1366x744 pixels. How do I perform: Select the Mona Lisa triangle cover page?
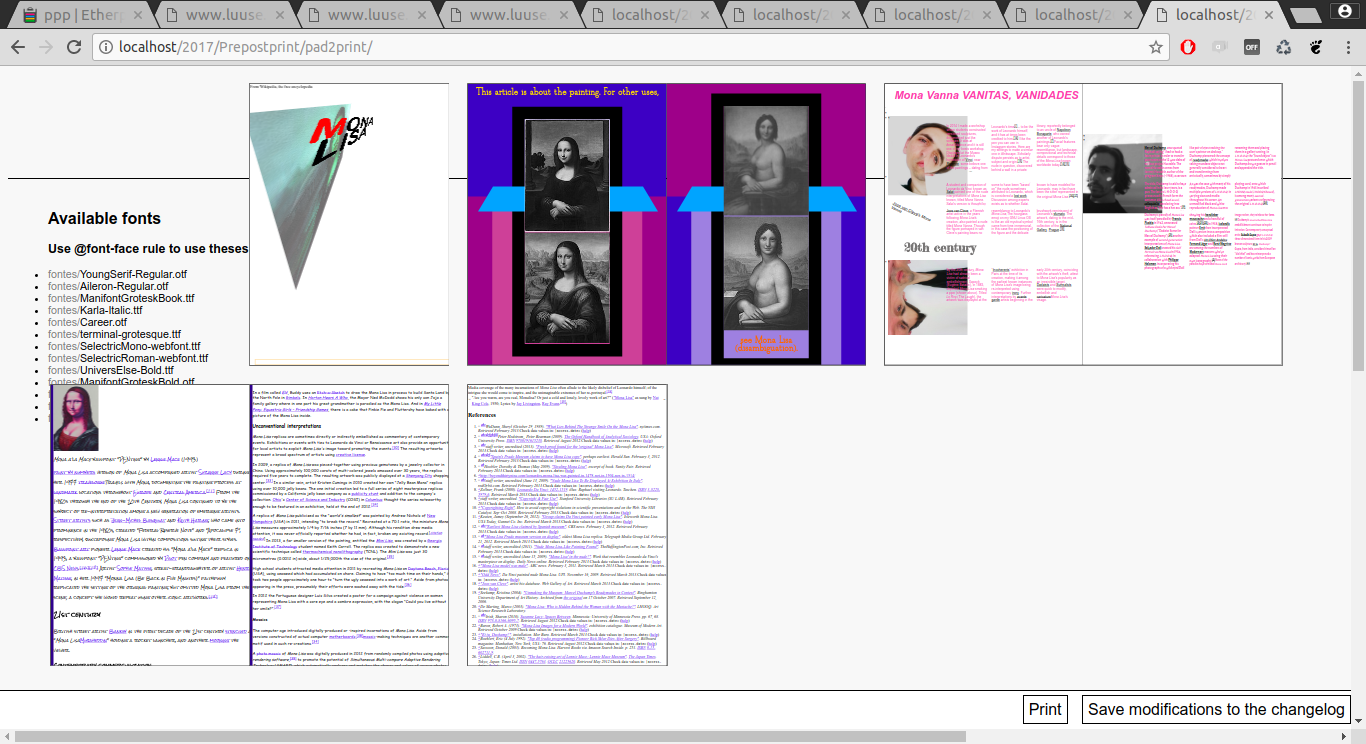coord(349,225)
